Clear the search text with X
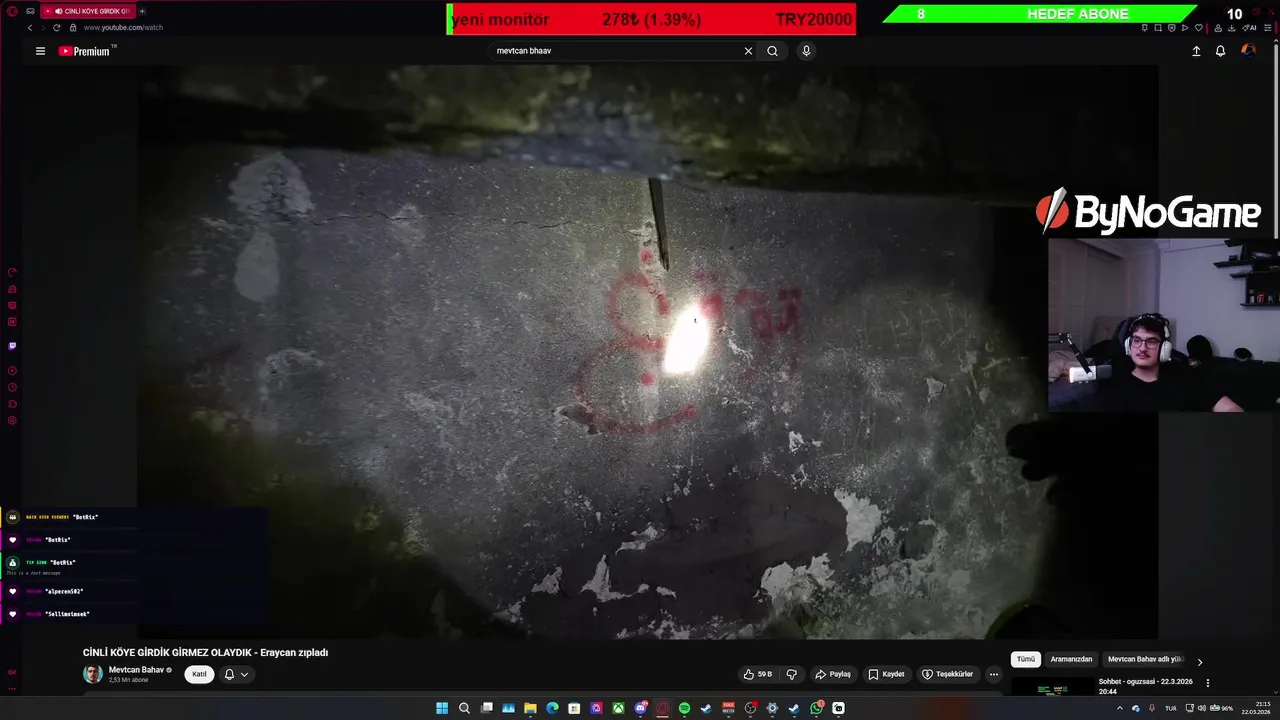The height and width of the screenshot is (720, 1280). pyautogui.click(x=748, y=51)
